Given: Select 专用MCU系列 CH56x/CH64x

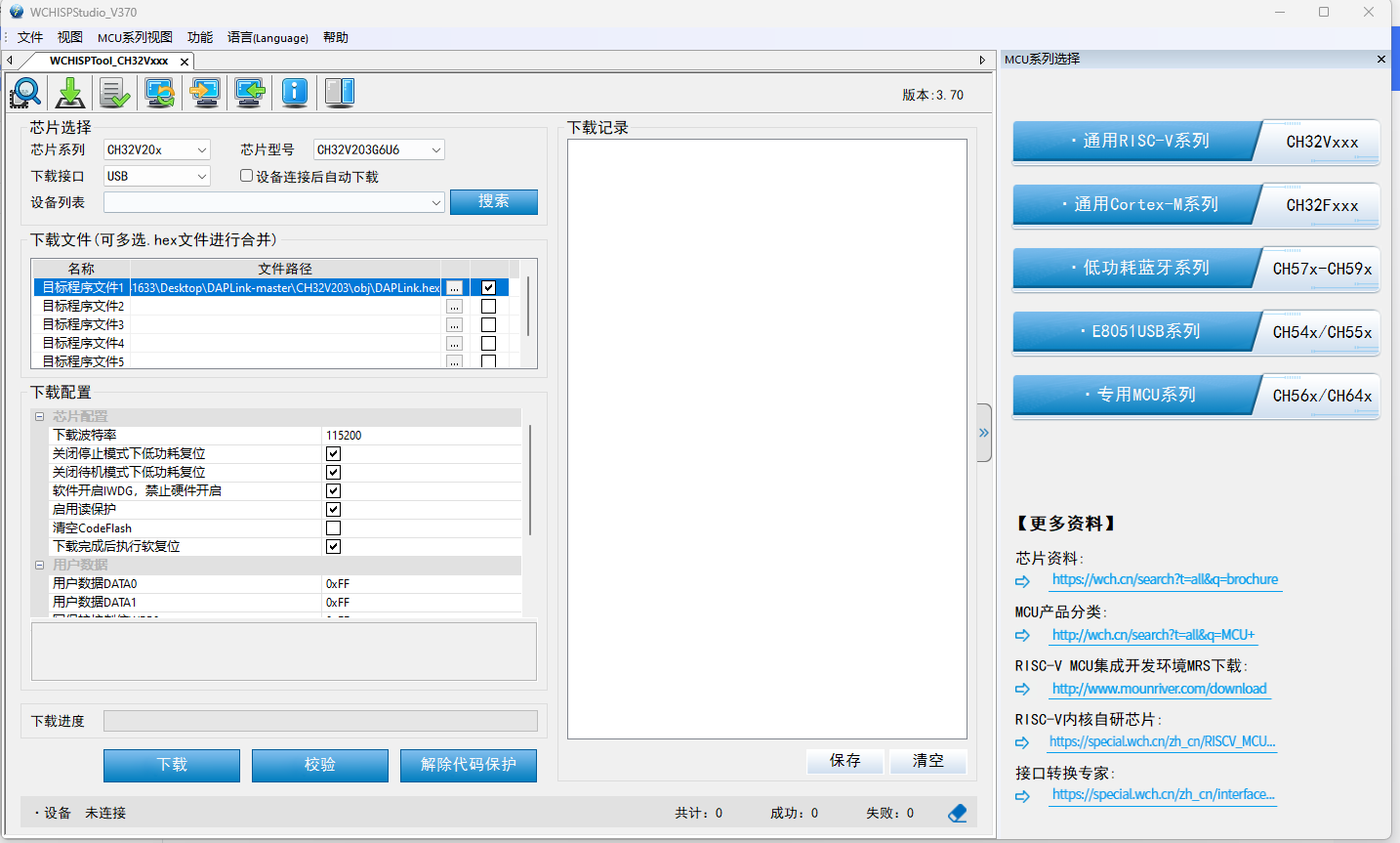Looking at the screenshot, I should pyautogui.click(x=1196, y=396).
